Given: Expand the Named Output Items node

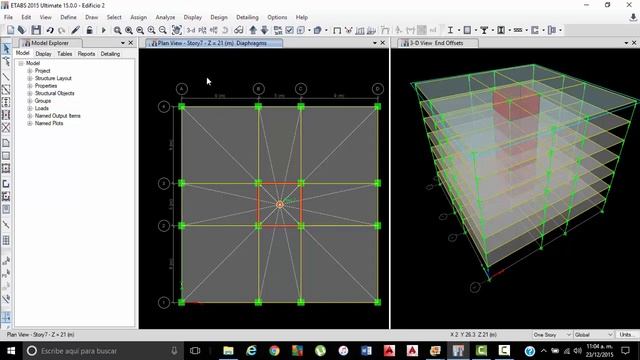Looking at the screenshot, I should tap(29, 116).
